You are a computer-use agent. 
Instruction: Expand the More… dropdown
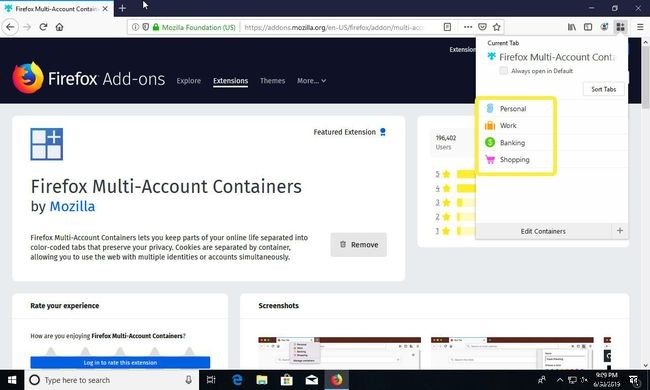(311, 81)
